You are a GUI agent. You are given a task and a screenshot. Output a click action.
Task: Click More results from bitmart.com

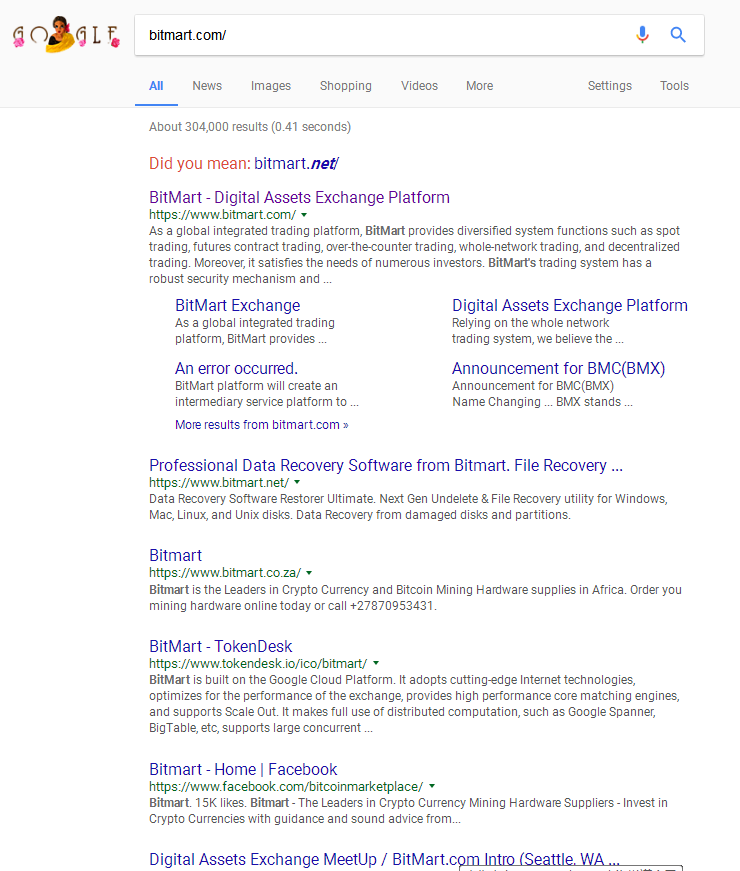tap(262, 425)
